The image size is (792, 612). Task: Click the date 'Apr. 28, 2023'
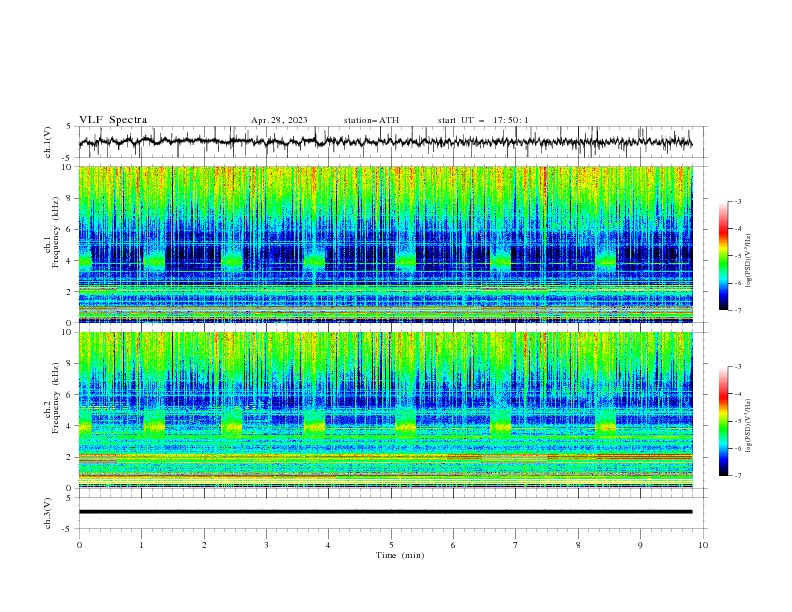[279, 120]
